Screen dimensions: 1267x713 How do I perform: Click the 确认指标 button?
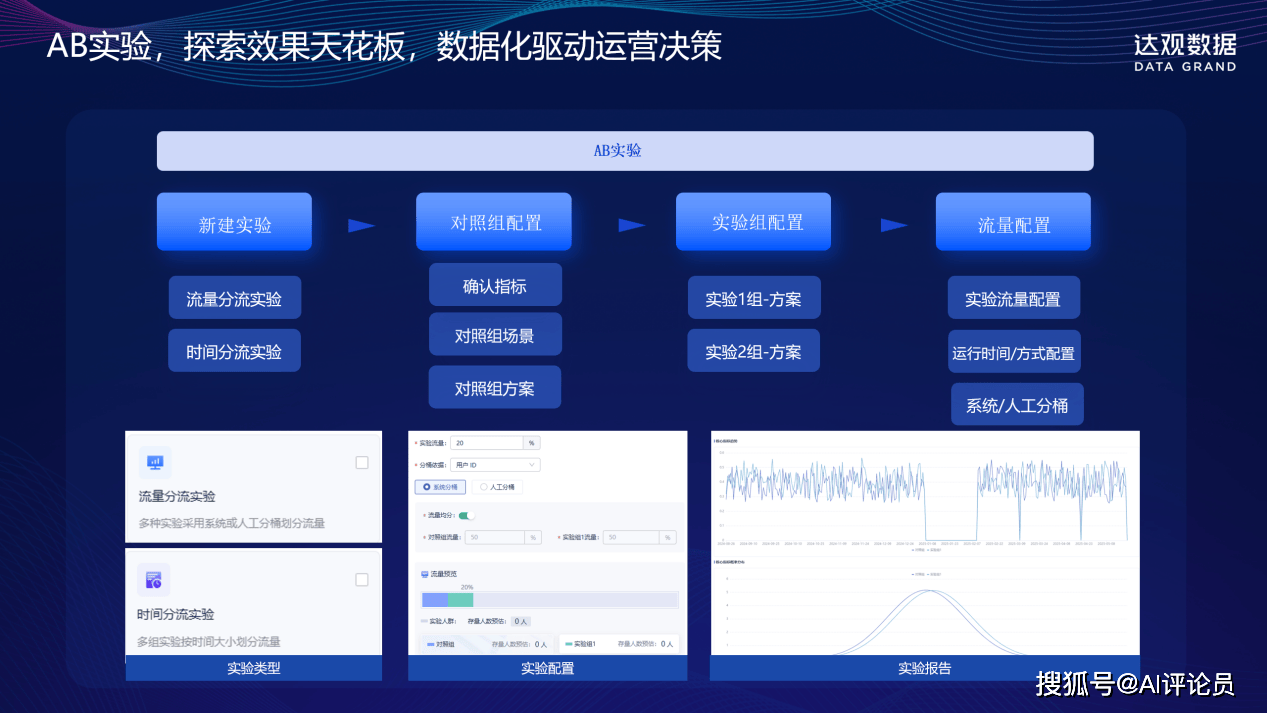click(x=495, y=285)
